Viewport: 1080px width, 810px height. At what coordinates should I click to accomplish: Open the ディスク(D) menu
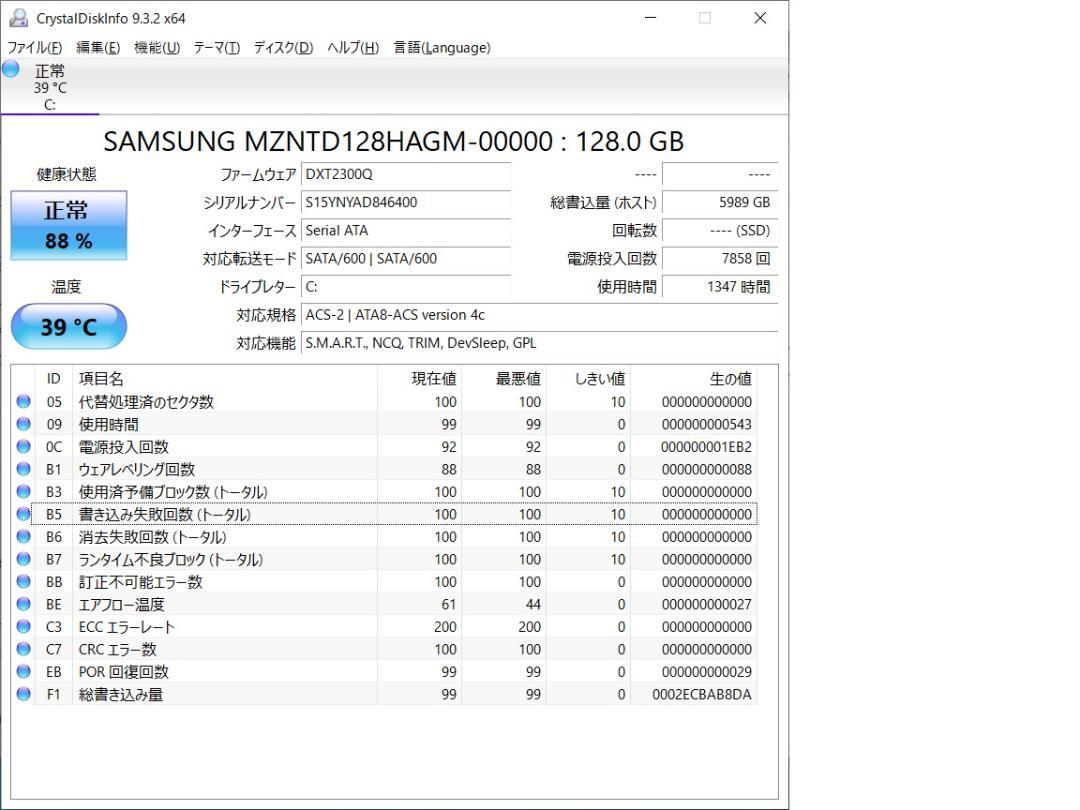283,48
